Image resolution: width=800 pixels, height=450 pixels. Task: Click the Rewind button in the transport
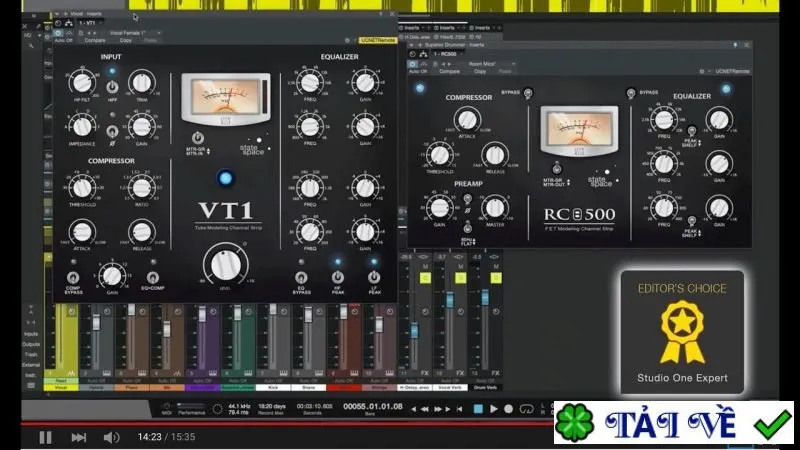pyautogui.click(x=424, y=409)
